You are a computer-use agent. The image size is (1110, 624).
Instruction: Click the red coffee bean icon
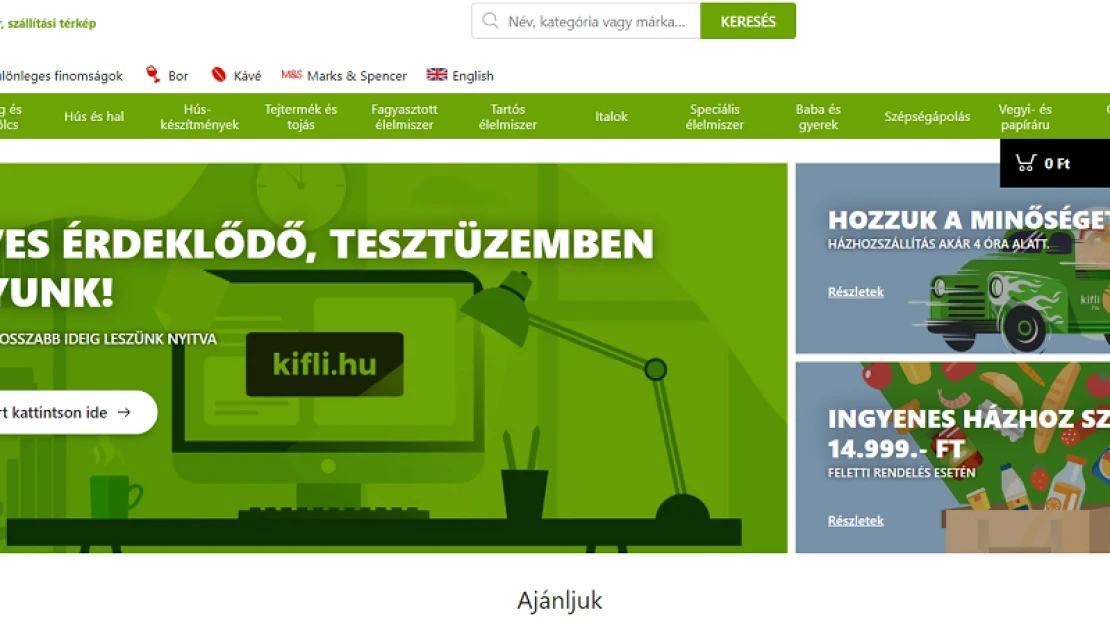(x=219, y=74)
